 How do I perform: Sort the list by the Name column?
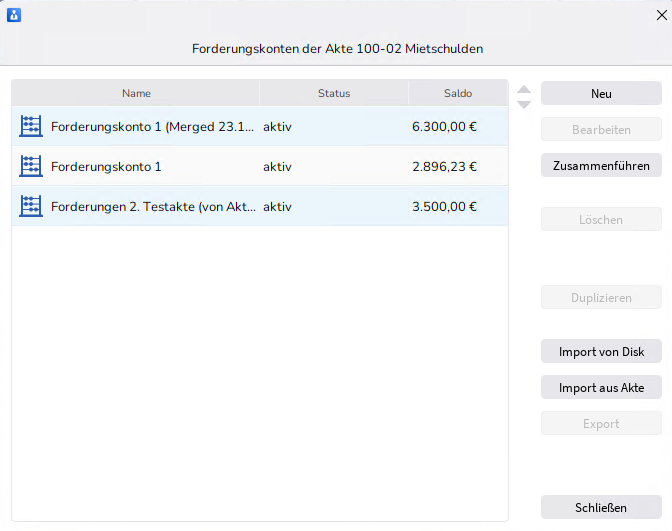[136, 93]
